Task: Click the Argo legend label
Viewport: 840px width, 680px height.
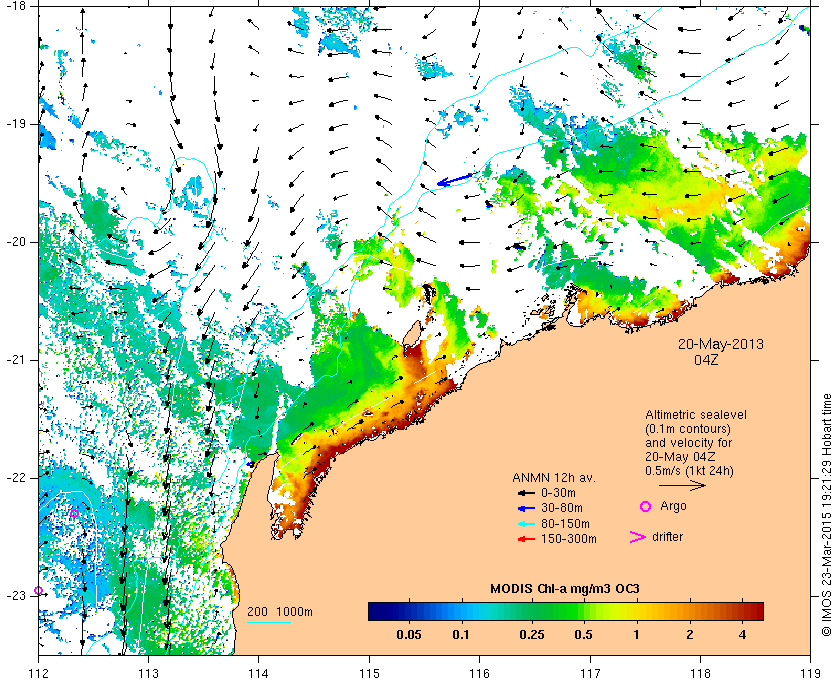Action: point(673,506)
